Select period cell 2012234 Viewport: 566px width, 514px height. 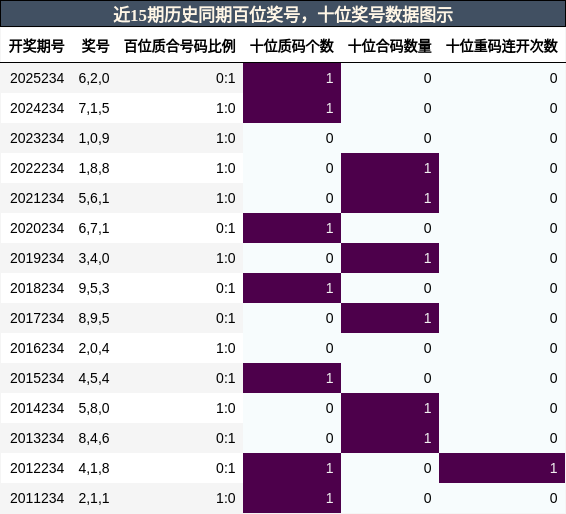[37, 467]
